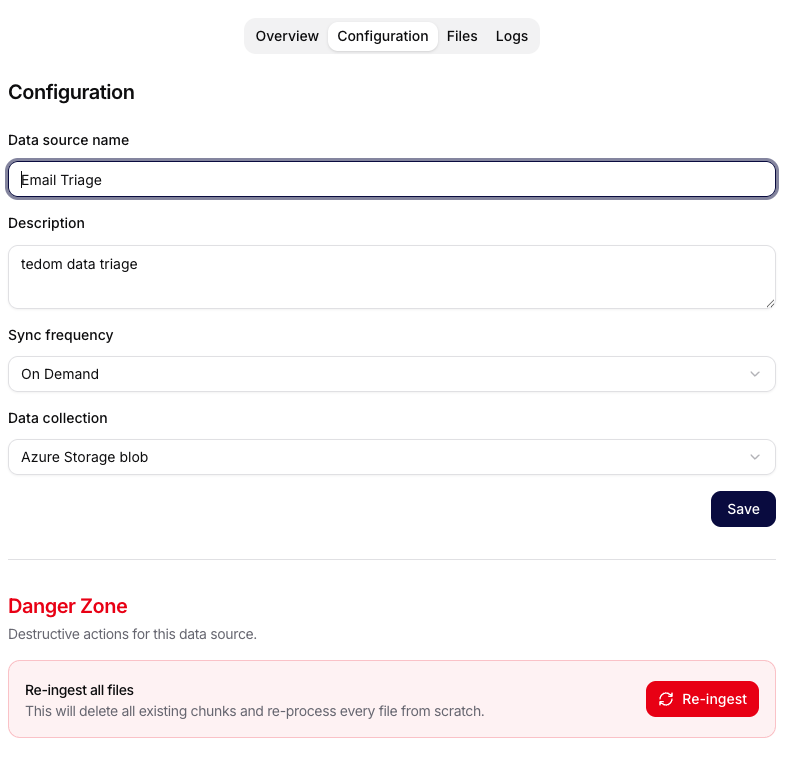This screenshot has height=767, width=785.
Task: Open the Sync frequency dropdown showing On Demand
Action: point(391,374)
